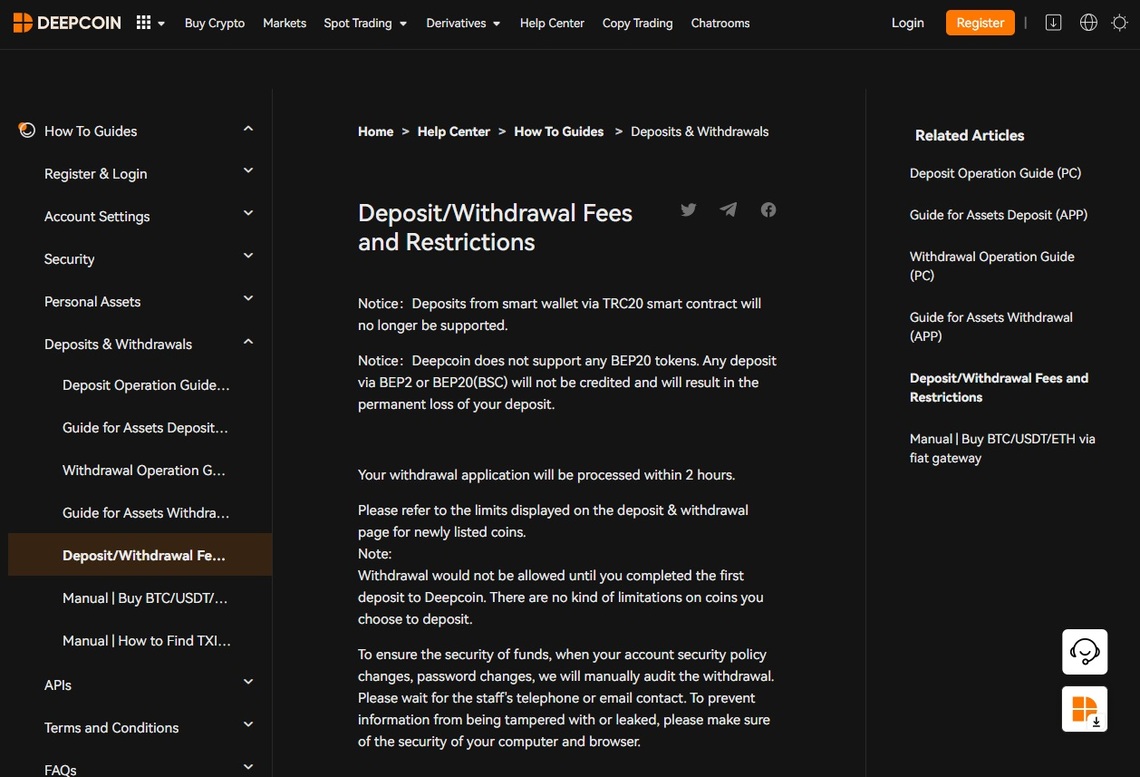
Task: Open related Deposit/Withdrawal Fees and Restrictions
Action: [998, 387]
